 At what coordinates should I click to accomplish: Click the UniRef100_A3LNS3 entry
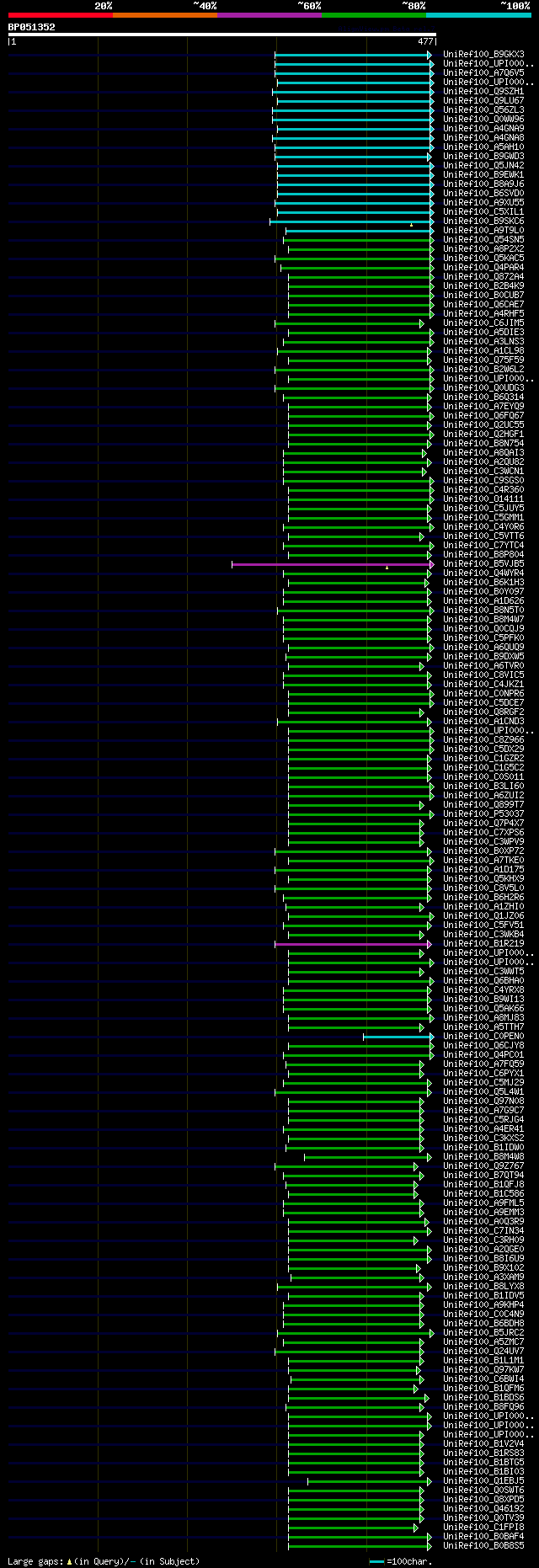pyautogui.click(x=483, y=342)
